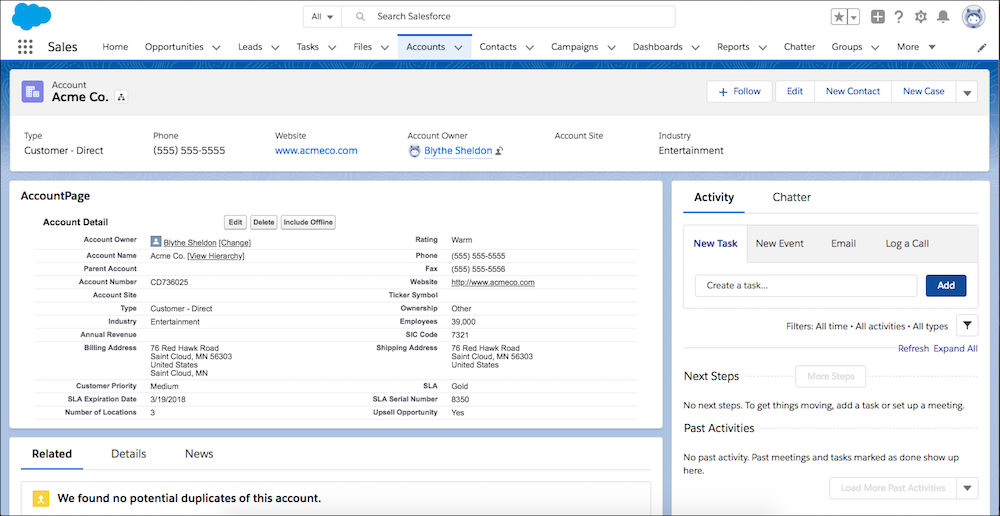Switch to the Details tab
1000x516 pixels.
pos(129,453)
